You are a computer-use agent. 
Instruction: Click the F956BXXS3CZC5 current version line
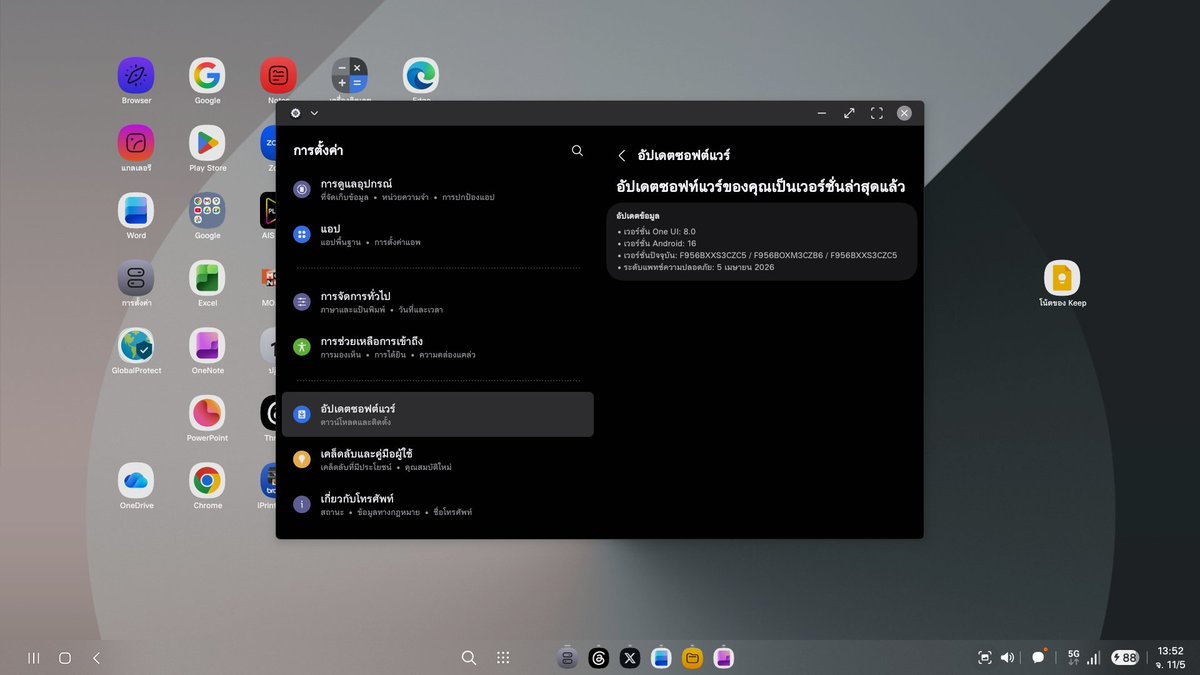click(757, 255)
